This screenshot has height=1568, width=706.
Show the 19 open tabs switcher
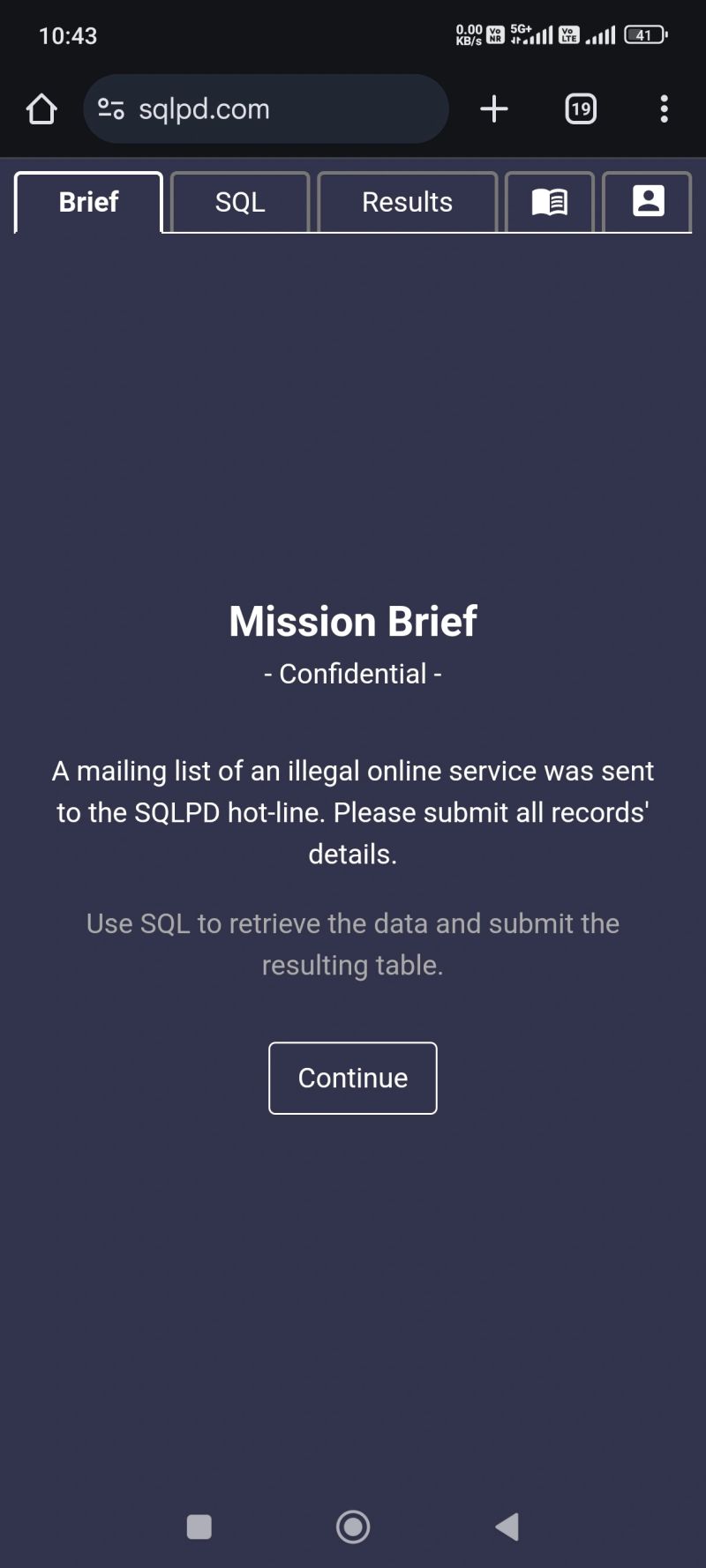click(580, 109)
